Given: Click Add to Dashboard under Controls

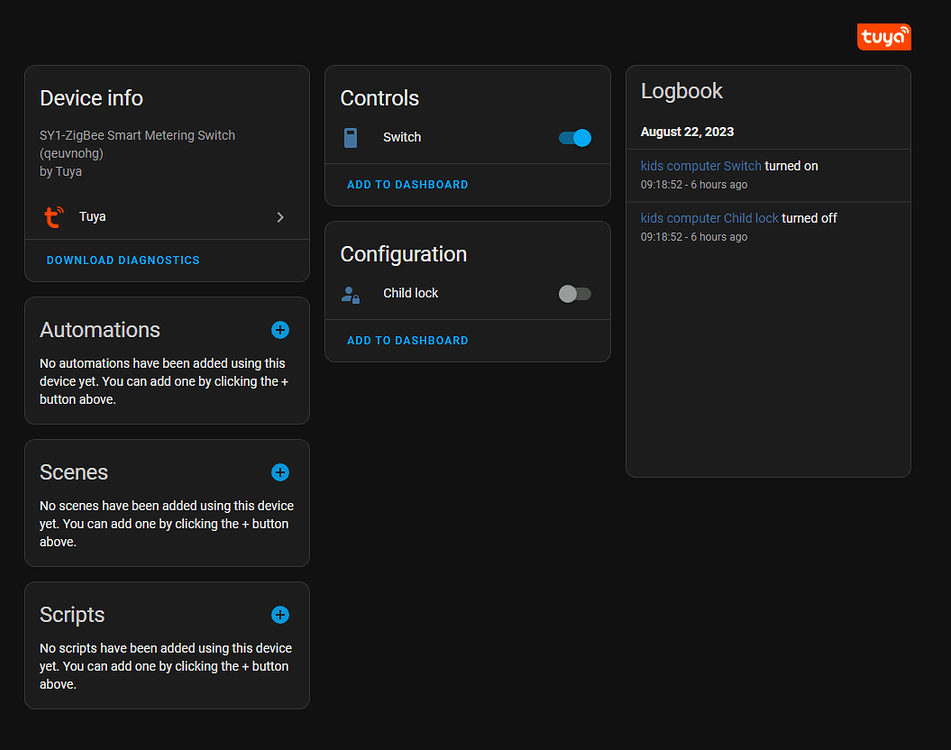Looking at the screenshot, I should (x=407, y=184).
